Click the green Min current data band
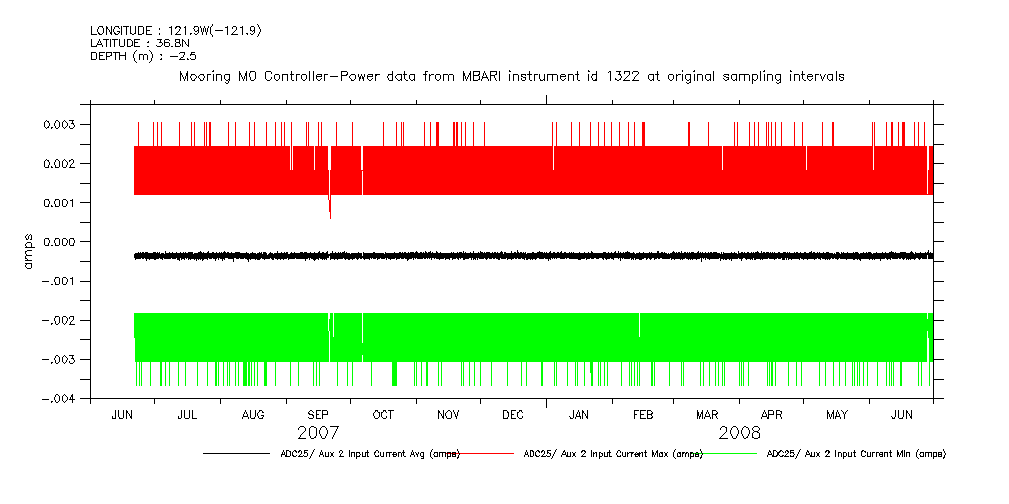This screenshot has width=1009, height=504. [530, 337]
